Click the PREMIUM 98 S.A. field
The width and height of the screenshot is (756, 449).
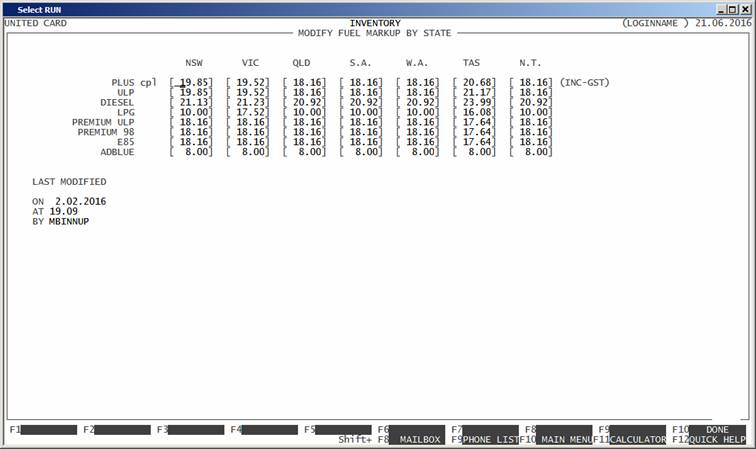tap(361, 132)
